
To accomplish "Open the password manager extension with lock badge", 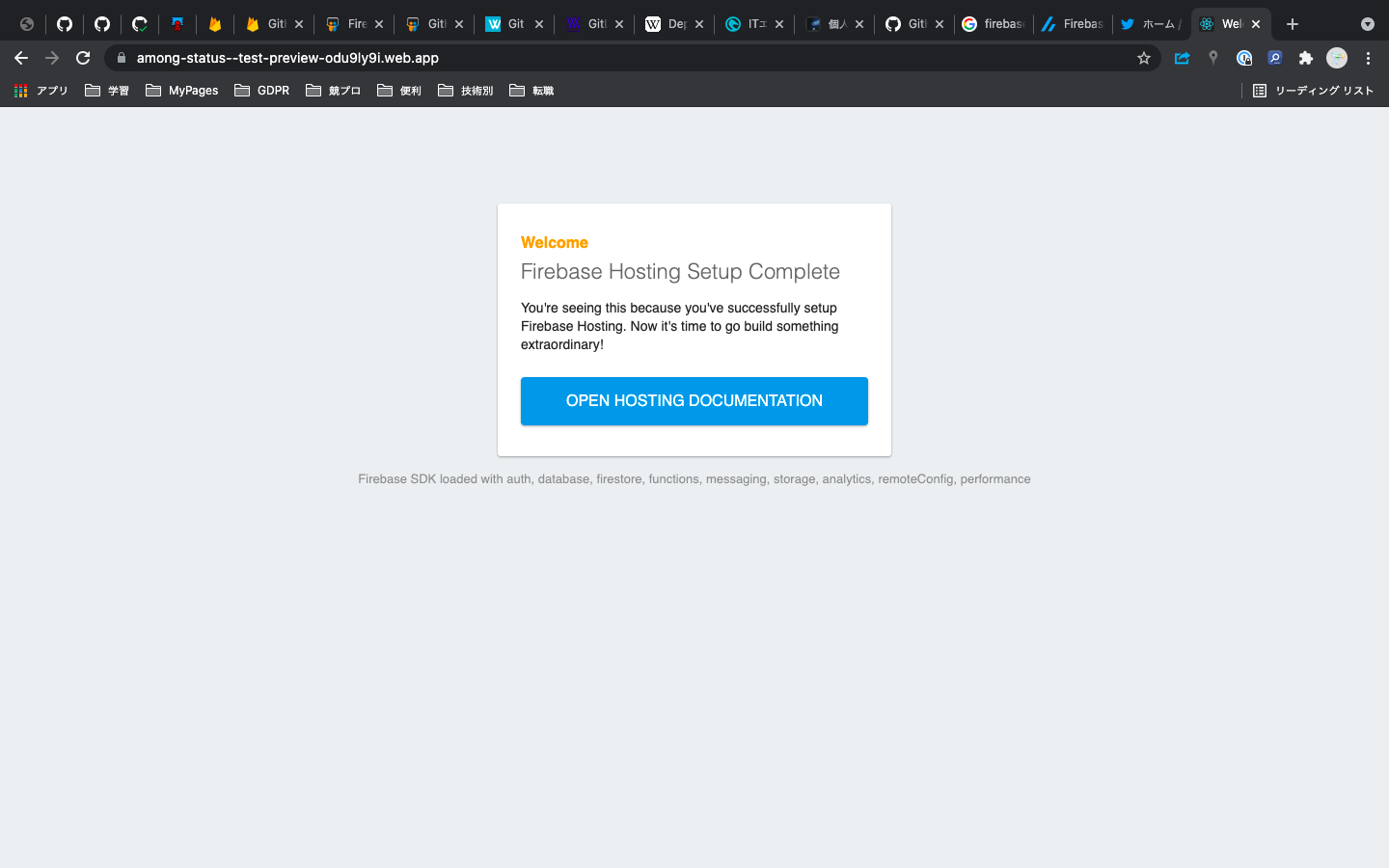I will tap(1244, 58).
